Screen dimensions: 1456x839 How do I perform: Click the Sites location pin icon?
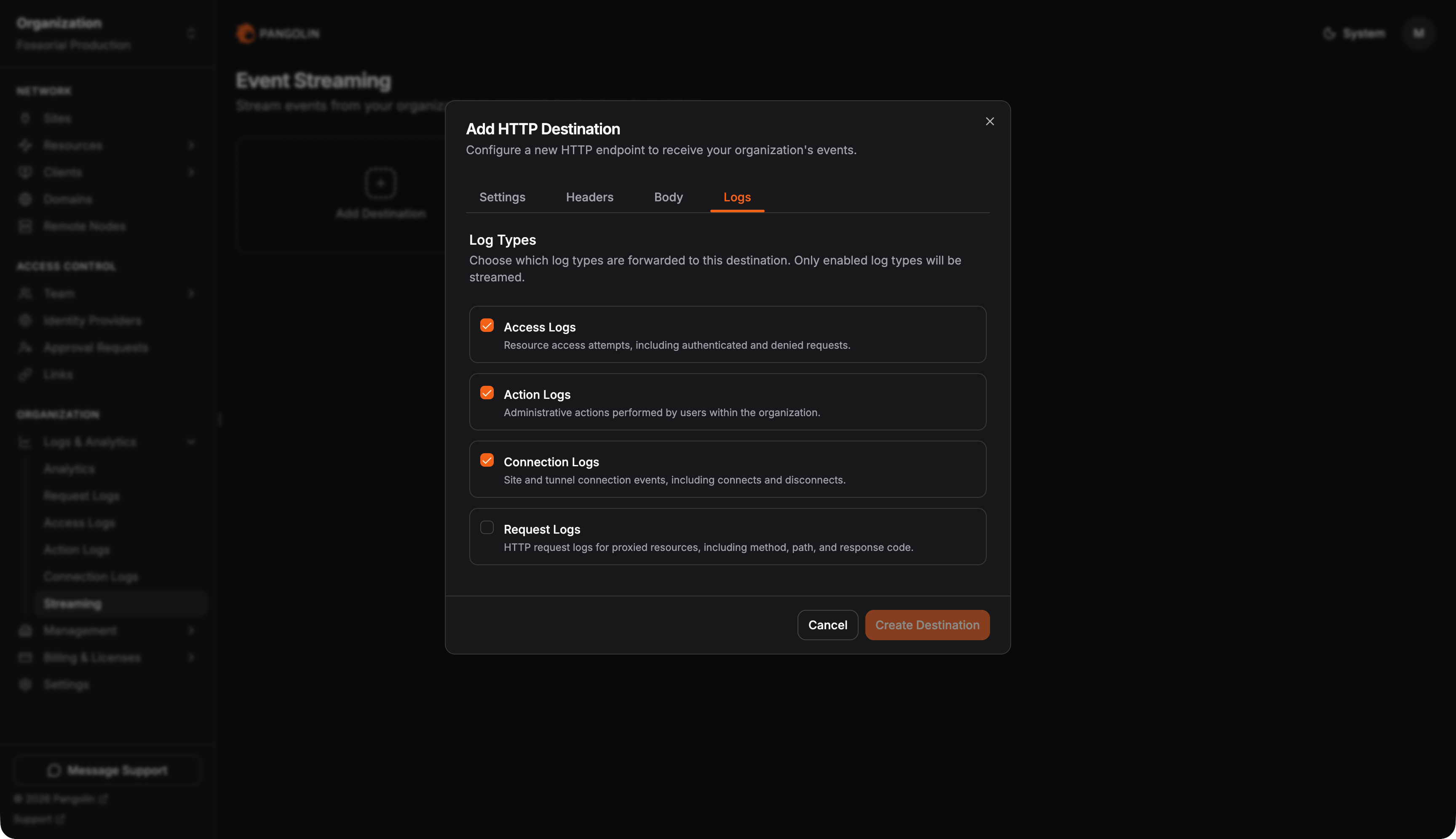click(25, 118)
